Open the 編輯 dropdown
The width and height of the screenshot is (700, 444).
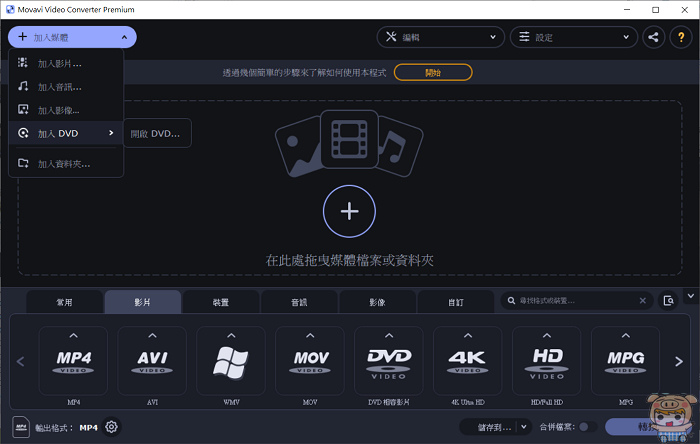tap(441, 37)
